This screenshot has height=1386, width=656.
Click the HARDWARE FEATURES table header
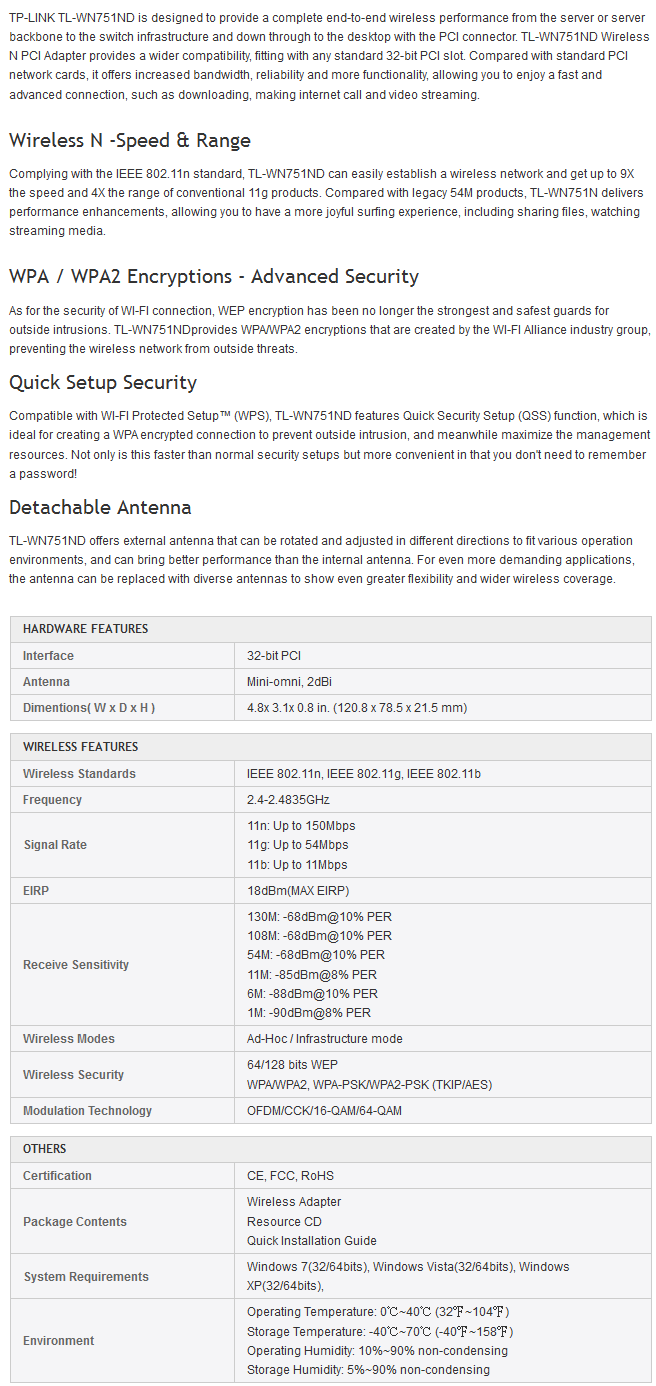[85, 629]
